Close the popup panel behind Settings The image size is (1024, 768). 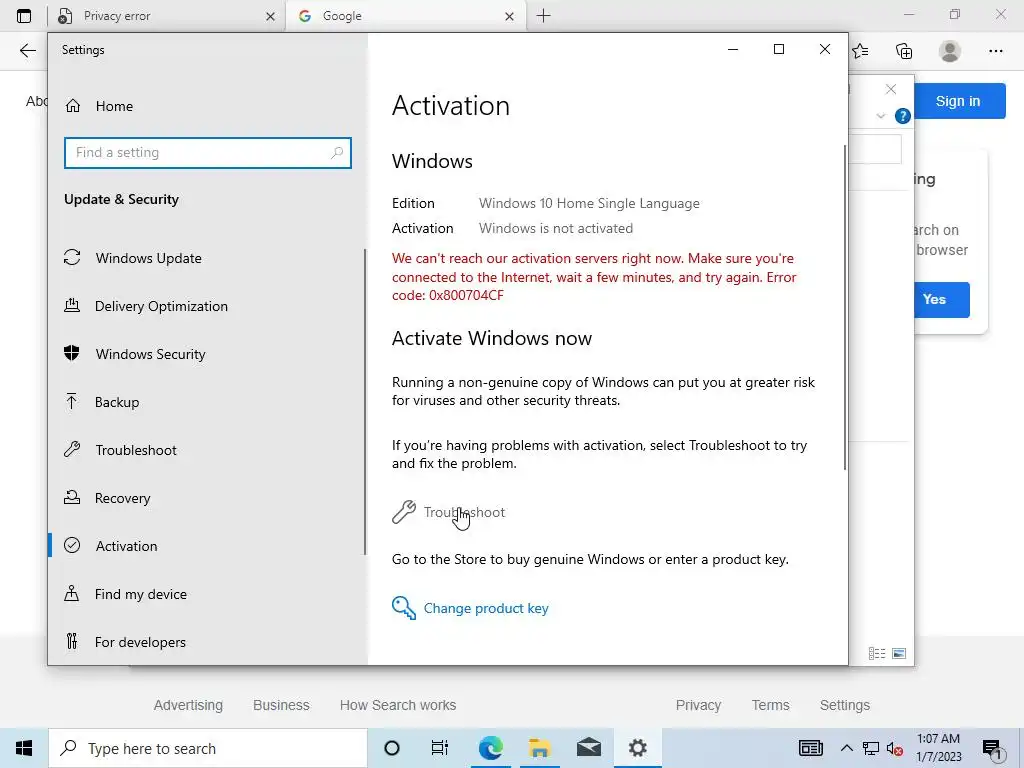coord(891,89)
